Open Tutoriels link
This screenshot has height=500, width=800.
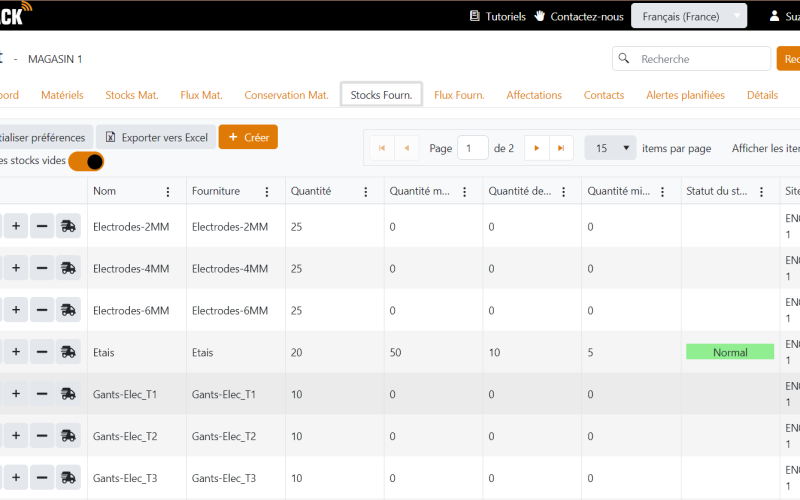coord(497,16)
